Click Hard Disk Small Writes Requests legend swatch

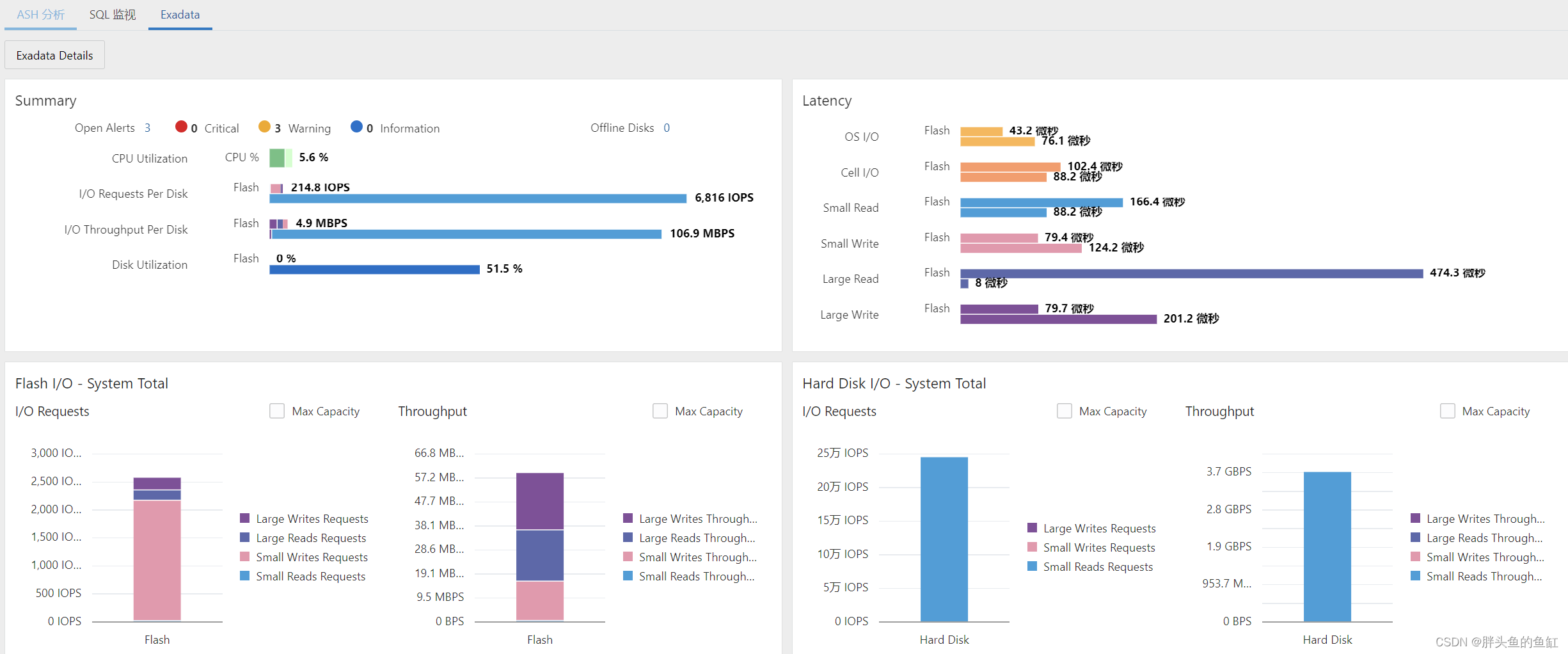click(x=1032, y=547)
